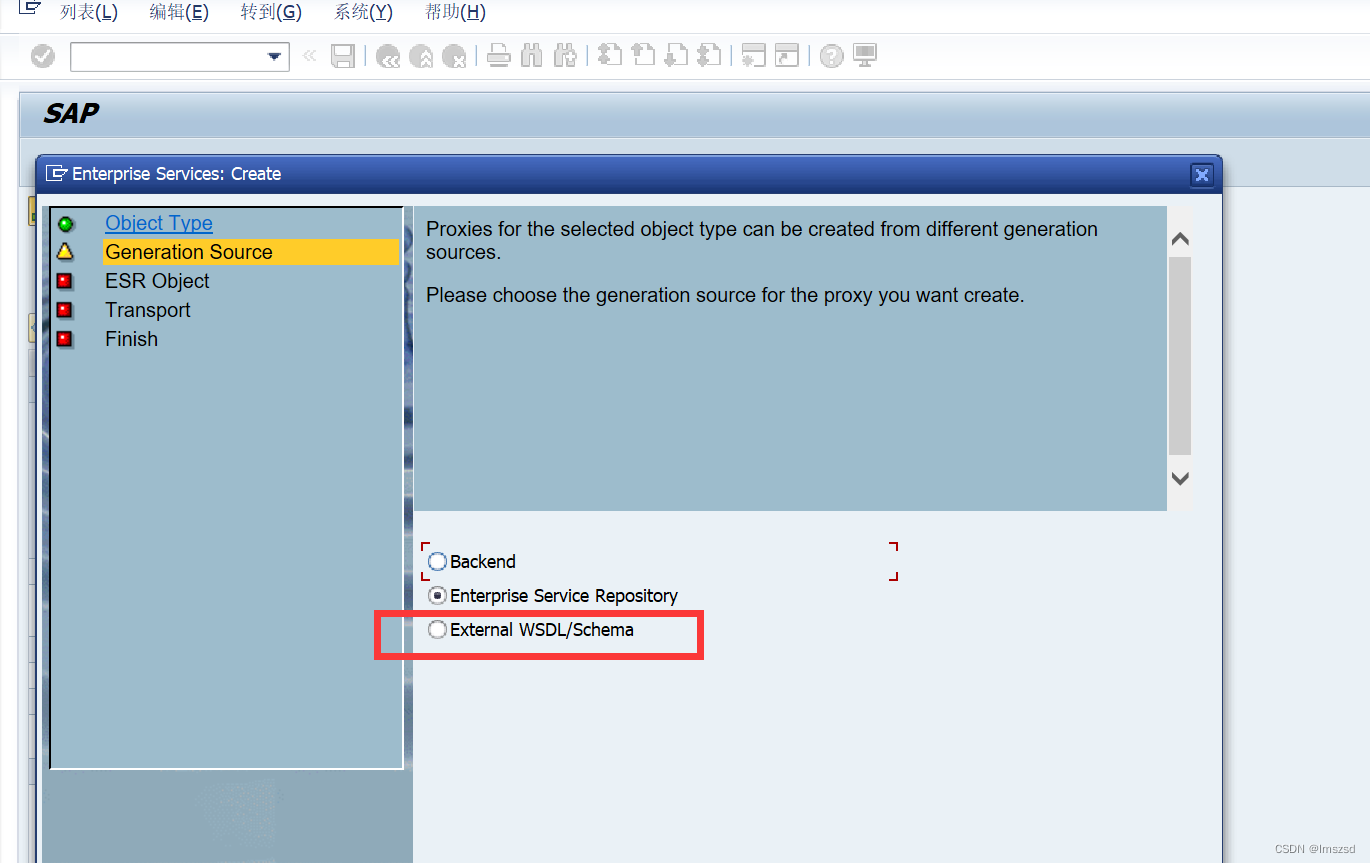This screenshot has height=863, width=1370.
Task: Click the Generate Shortcut icon
Action: tap(787, 56)
